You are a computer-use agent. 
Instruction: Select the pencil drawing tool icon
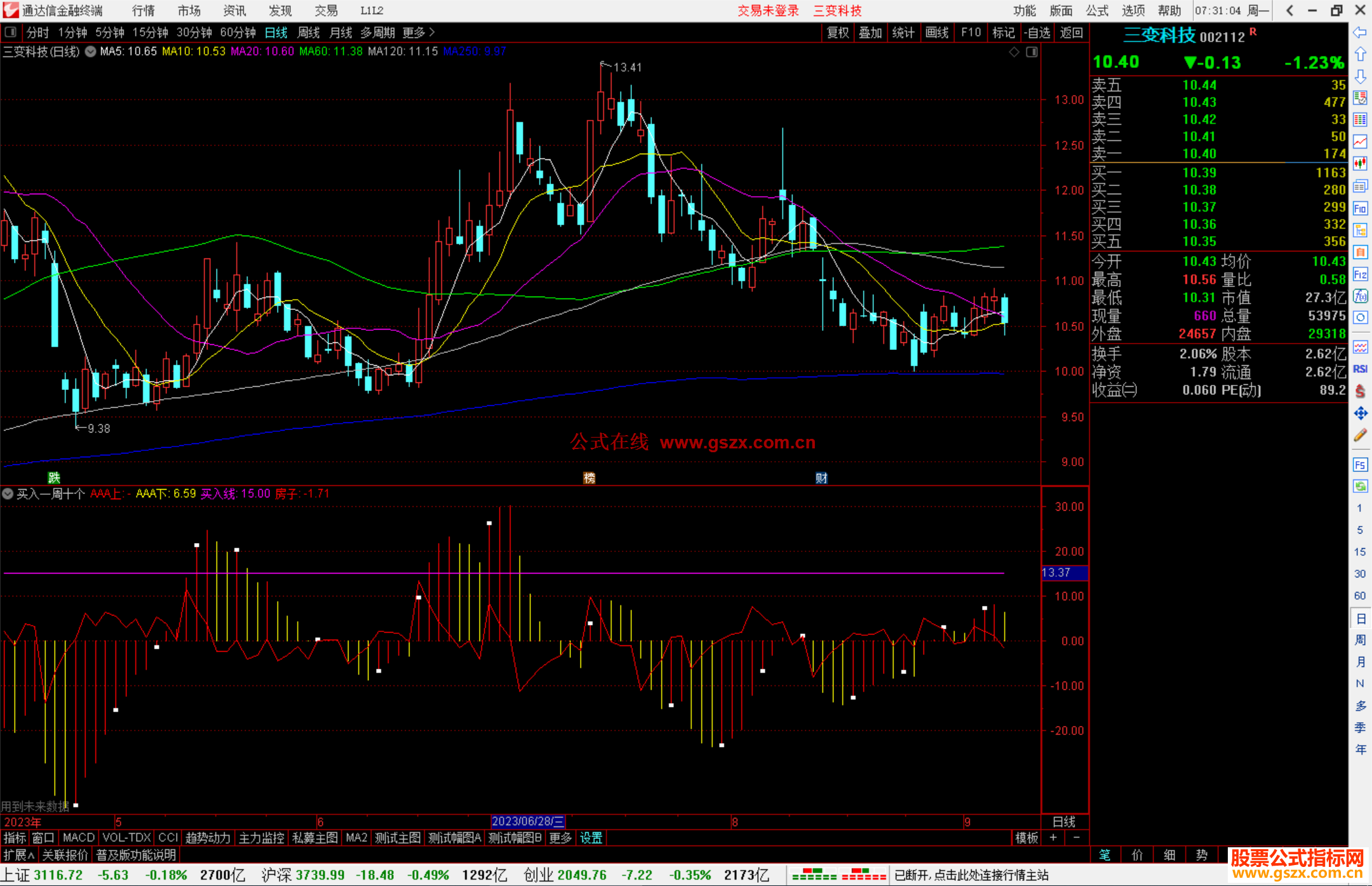pyautogui.click(x=1360, y=435)
